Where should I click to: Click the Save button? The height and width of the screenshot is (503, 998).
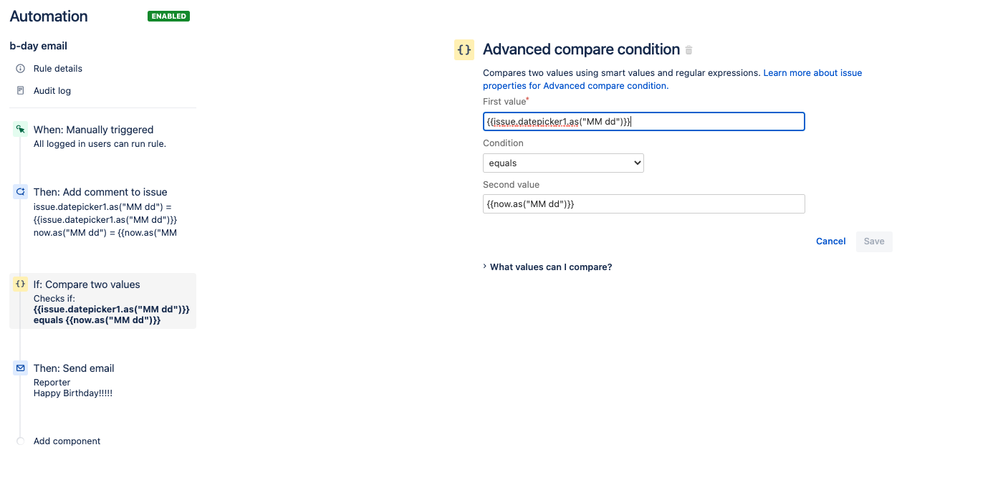(874, 241)
